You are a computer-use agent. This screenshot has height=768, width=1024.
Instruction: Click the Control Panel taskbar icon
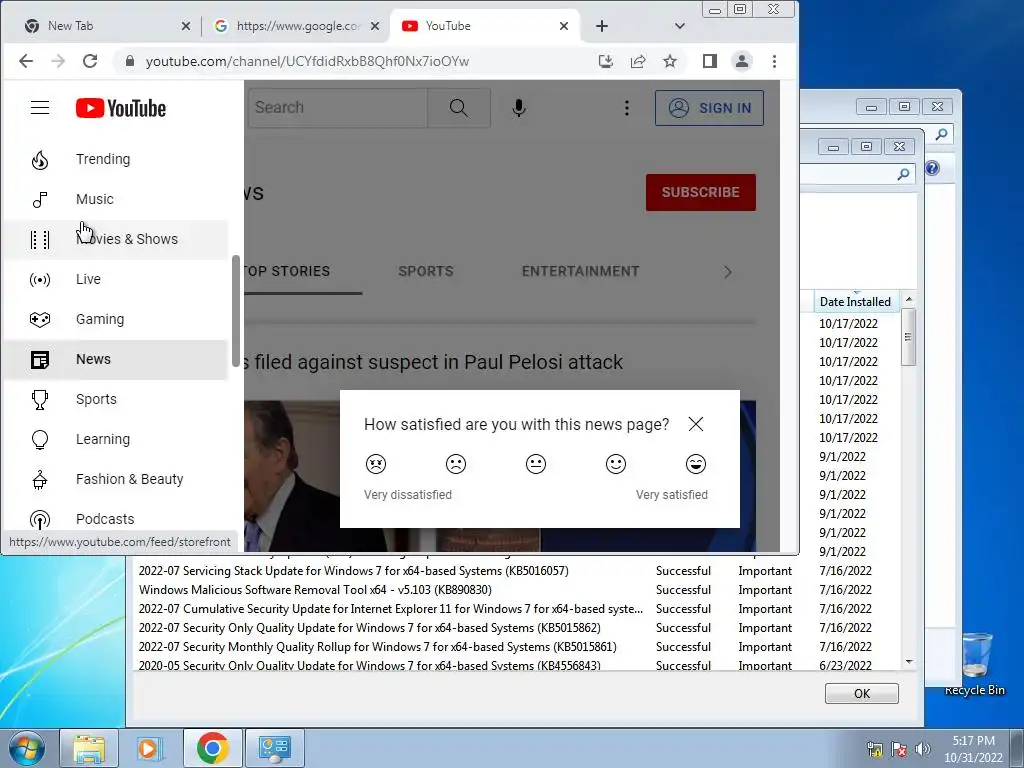tap(274, 748)
